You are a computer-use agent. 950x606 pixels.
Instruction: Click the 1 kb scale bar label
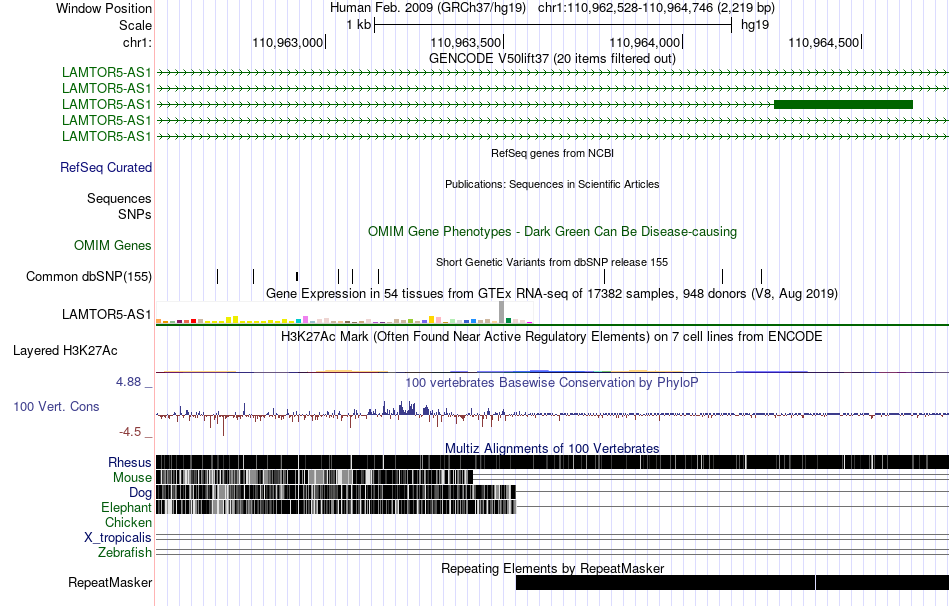pos(359,25)
